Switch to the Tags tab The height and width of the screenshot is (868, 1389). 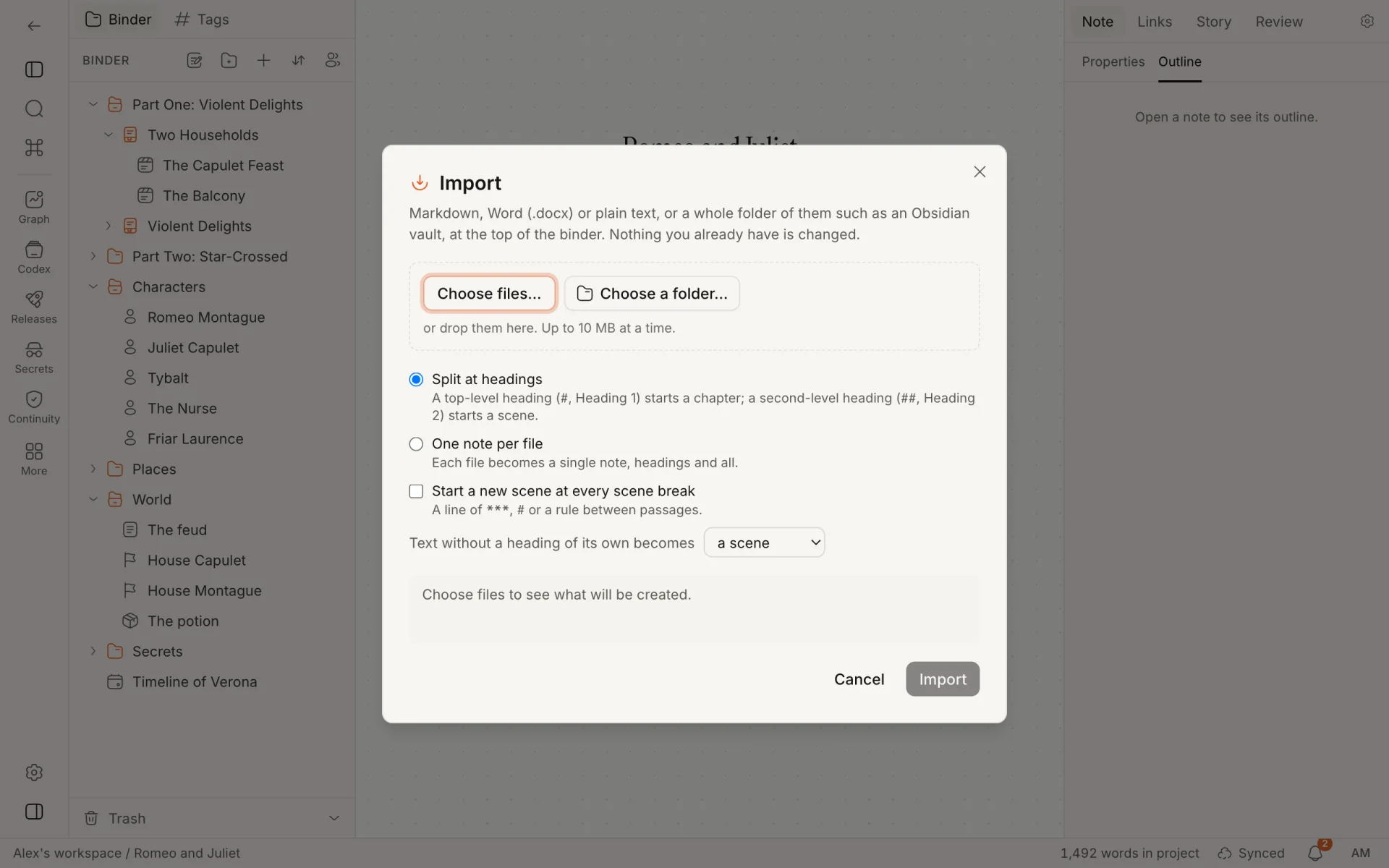click(202, 20)
